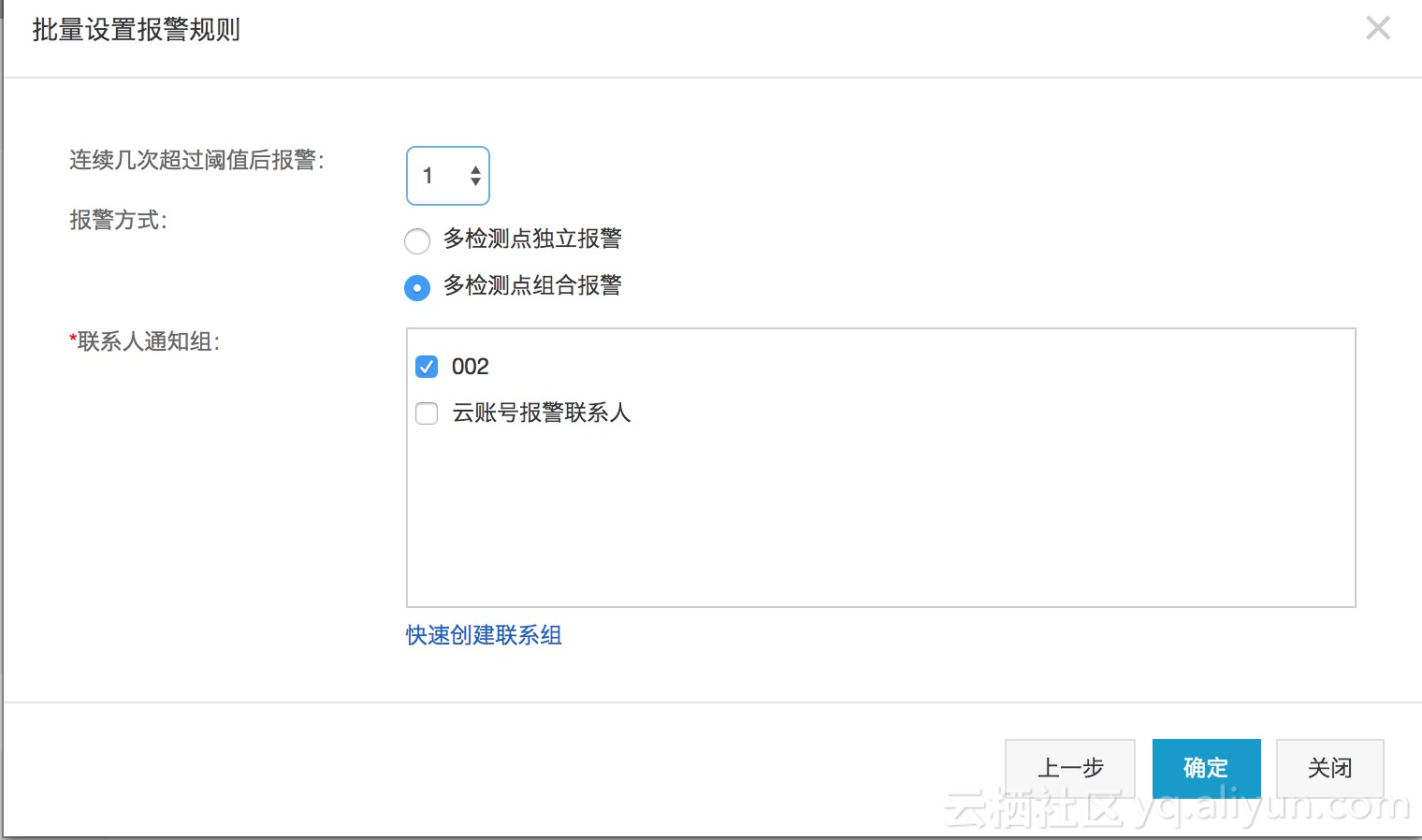Check 云账号报警联系人 notification group
The width and height of the screenshot is (1422, 840).
point(426,413)
